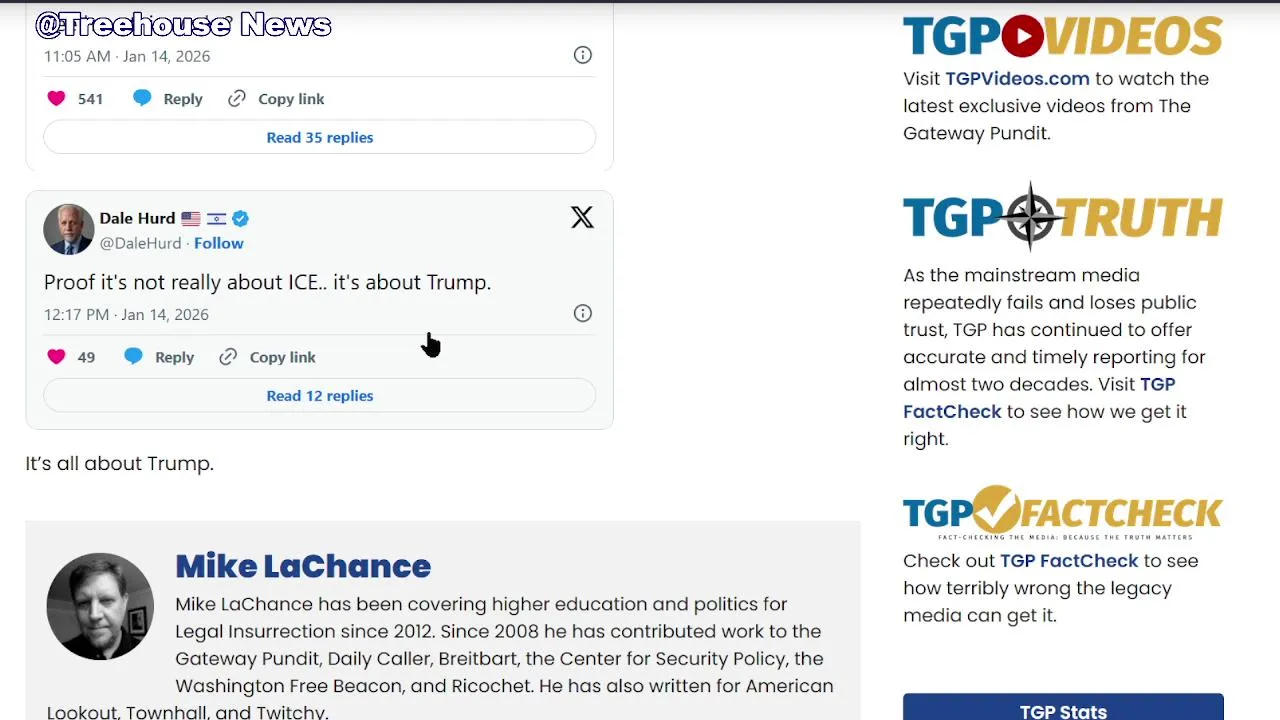Click the TGP Videos logo banner

click(1062, 37)
